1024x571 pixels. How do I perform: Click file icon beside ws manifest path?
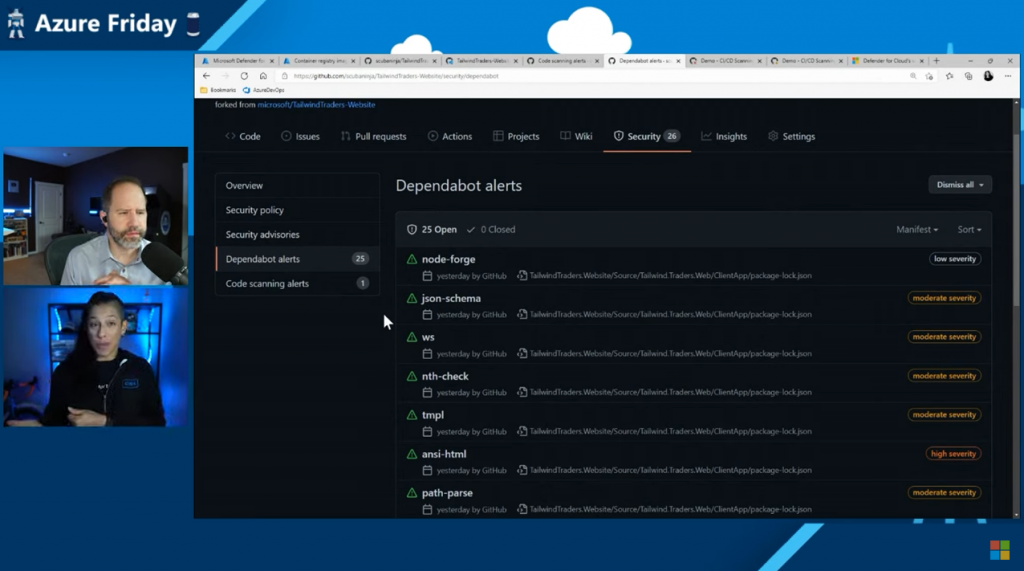tap(522, 353)
